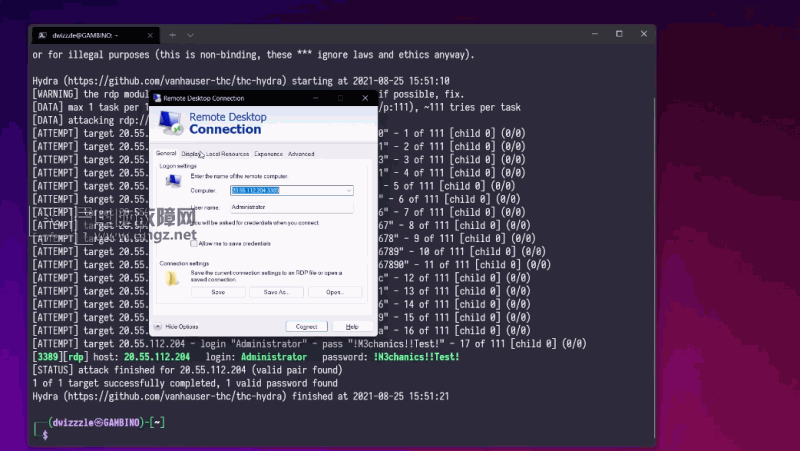Close the terminal window
800x451 pixels.
pos(644,34)
